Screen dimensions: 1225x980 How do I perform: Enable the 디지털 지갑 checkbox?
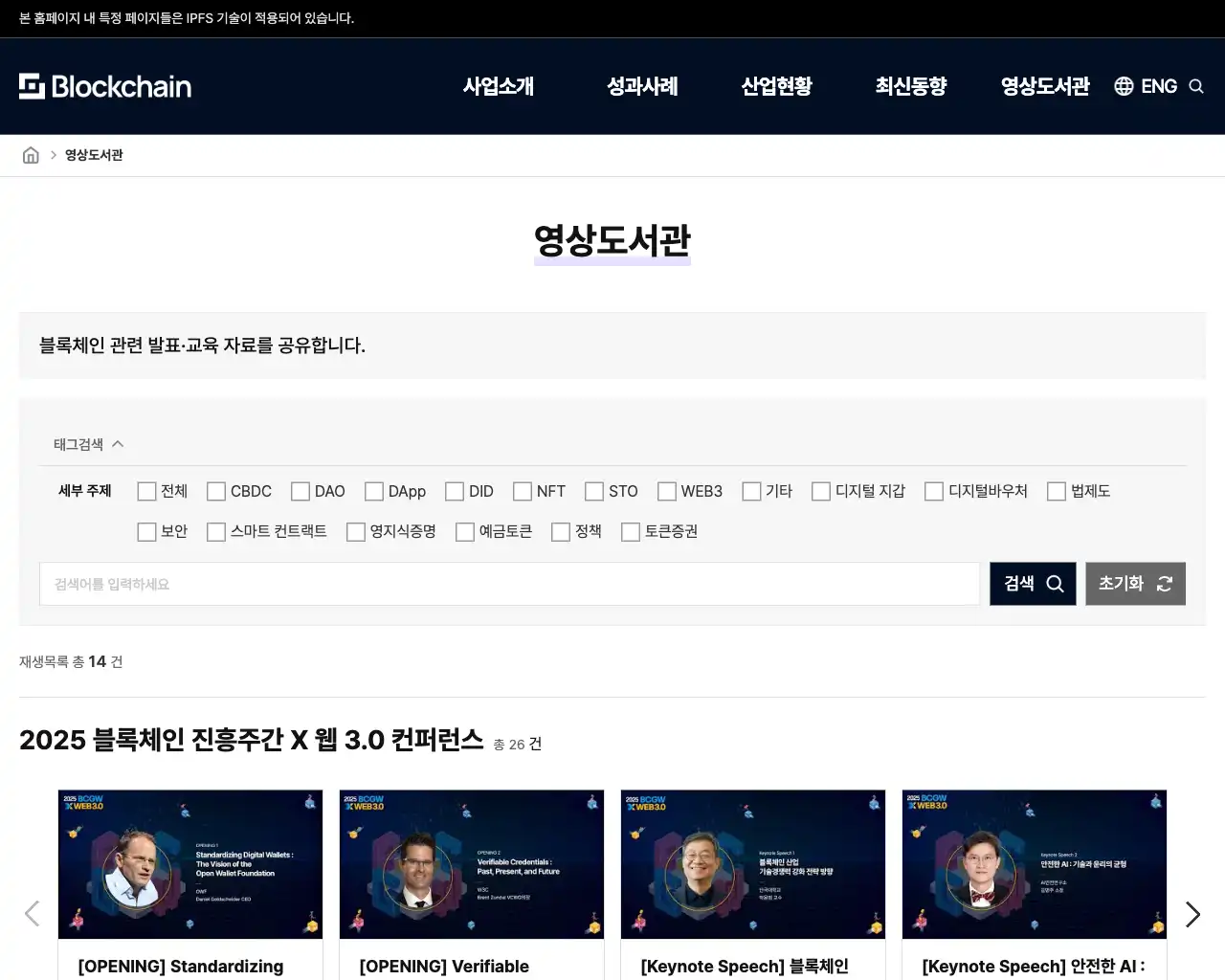(820, 491)
